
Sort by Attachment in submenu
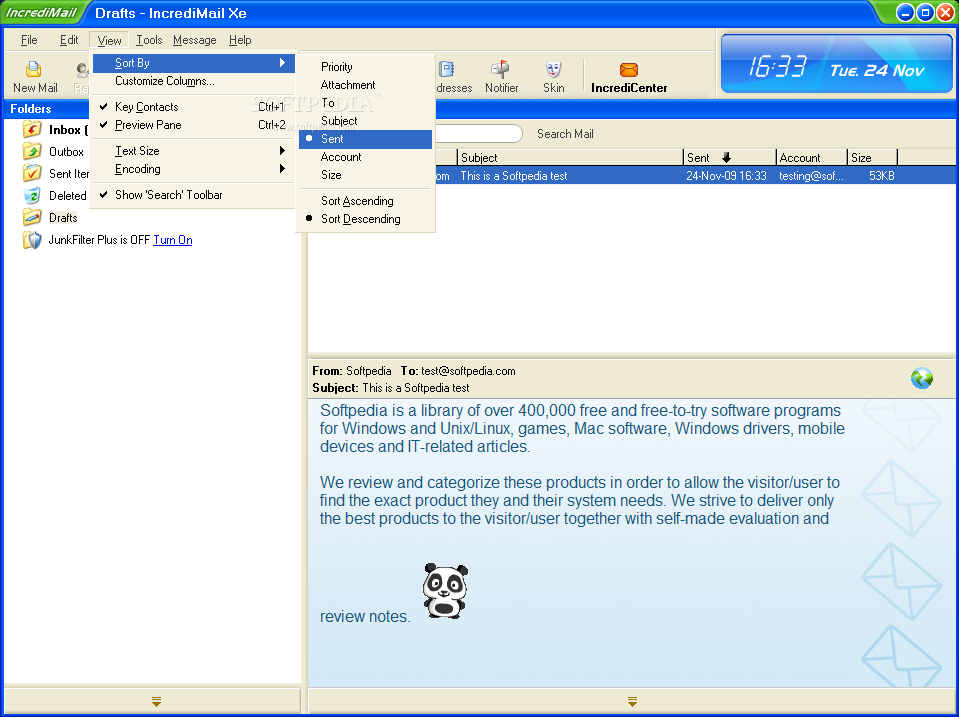(365, 85)
